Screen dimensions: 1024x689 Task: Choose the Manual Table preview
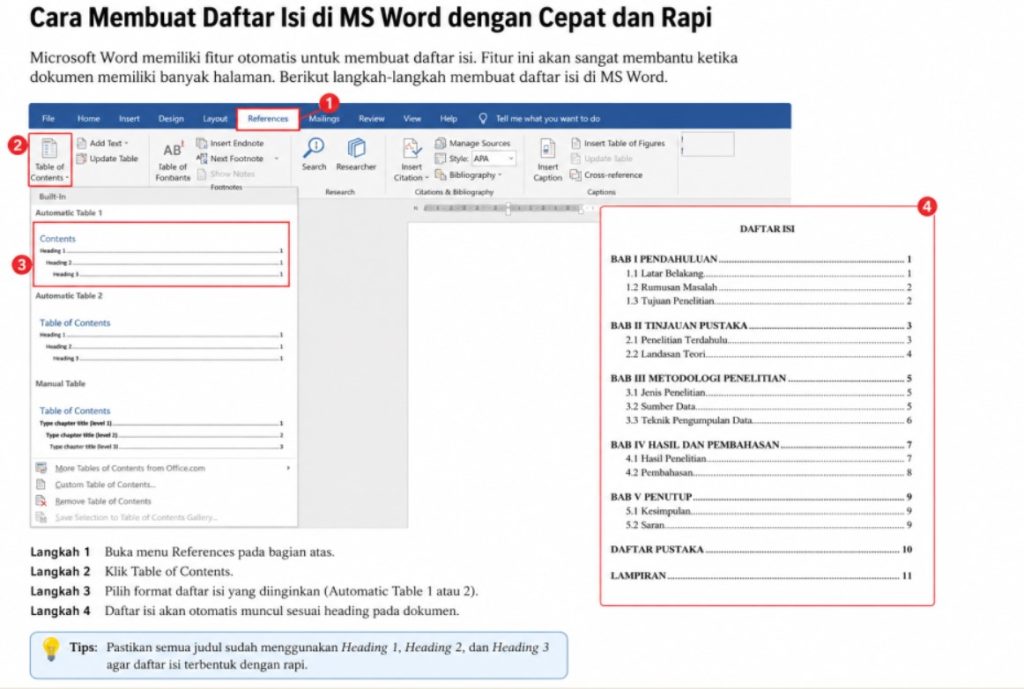point(161,428)
